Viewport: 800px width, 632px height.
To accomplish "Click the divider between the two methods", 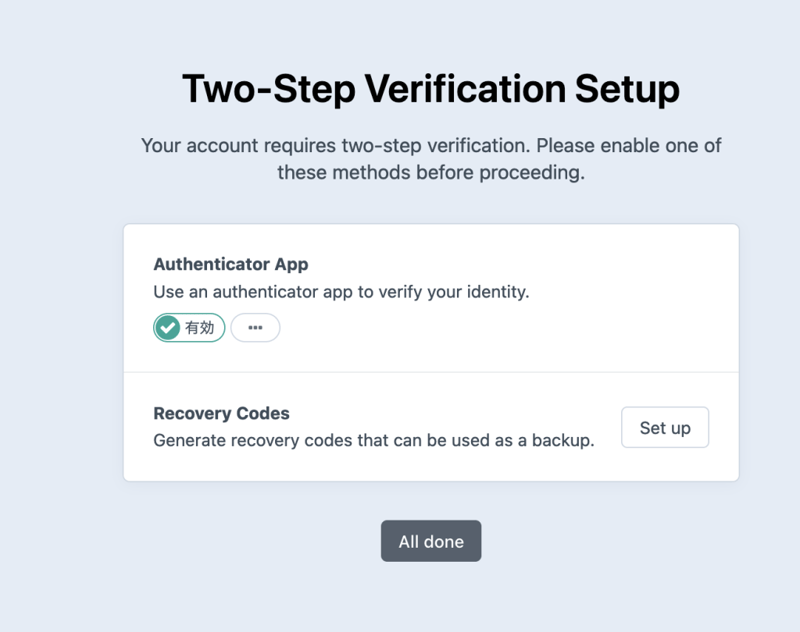I will tap(431, 372).
